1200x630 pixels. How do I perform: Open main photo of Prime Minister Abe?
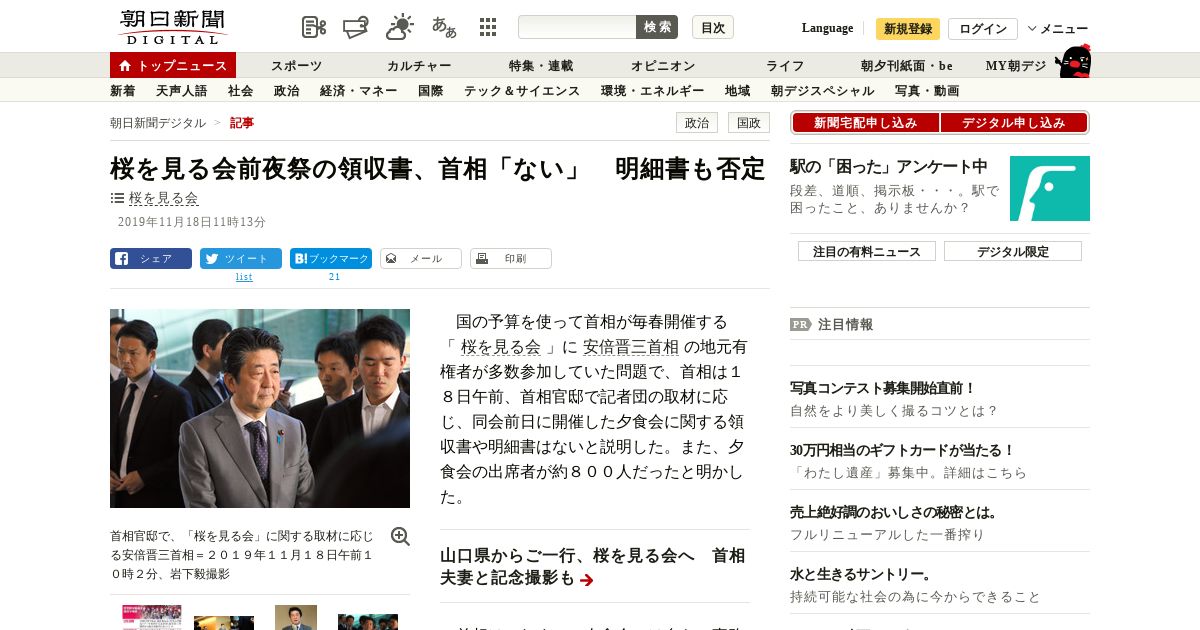pos(260,408)
